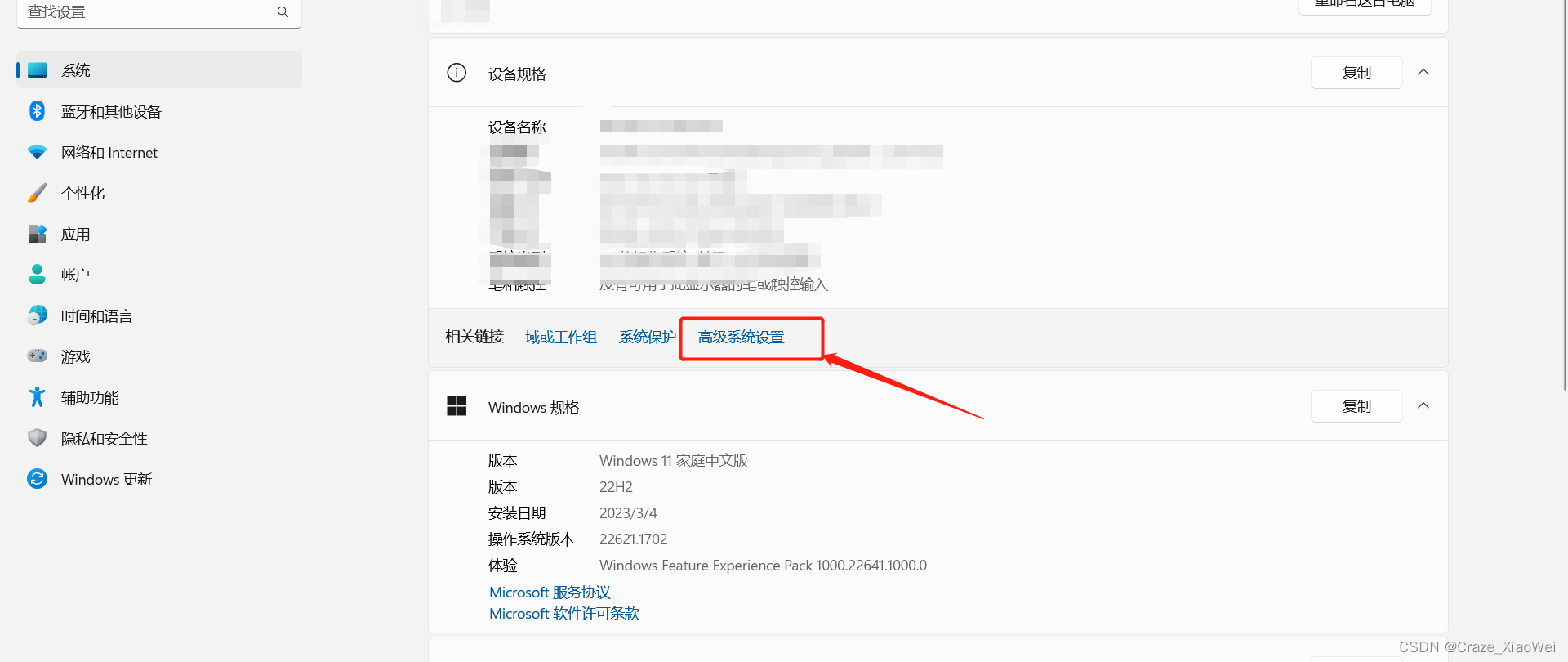The image size is (1568, 662).
Task: Go to 应用 settings
Action: coord(159,234)
